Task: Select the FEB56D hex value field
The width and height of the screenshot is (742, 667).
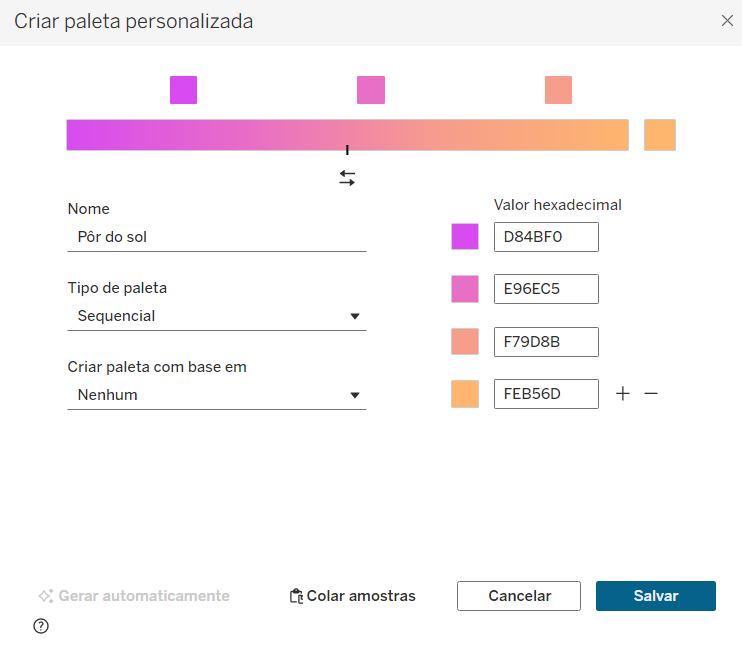Action: click(x=545, y=394)
